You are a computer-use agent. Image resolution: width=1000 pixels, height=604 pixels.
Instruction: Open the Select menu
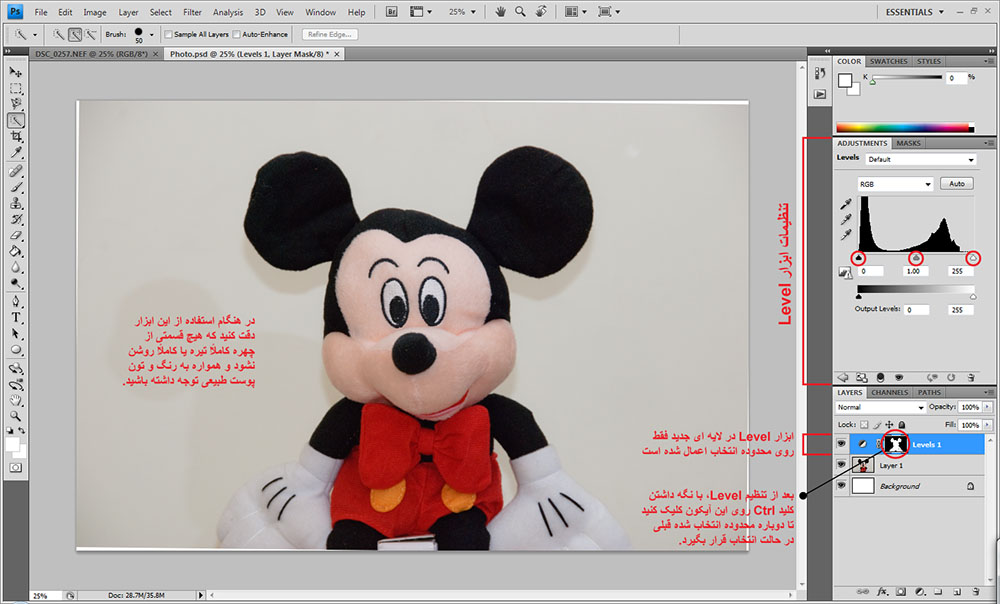point(160,11)
